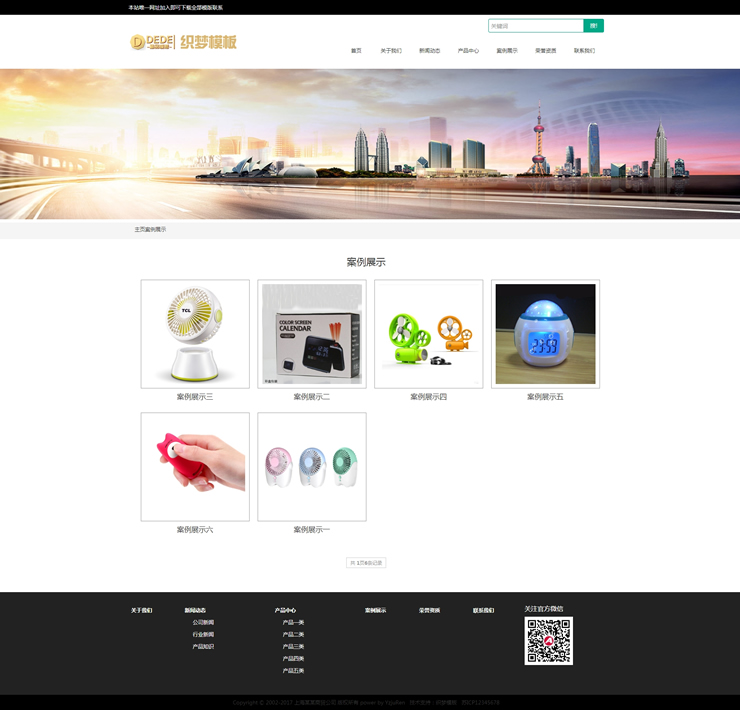Click the 案例展示五 caption link
This screenshot has width=740, height=710.
point(545,397)
